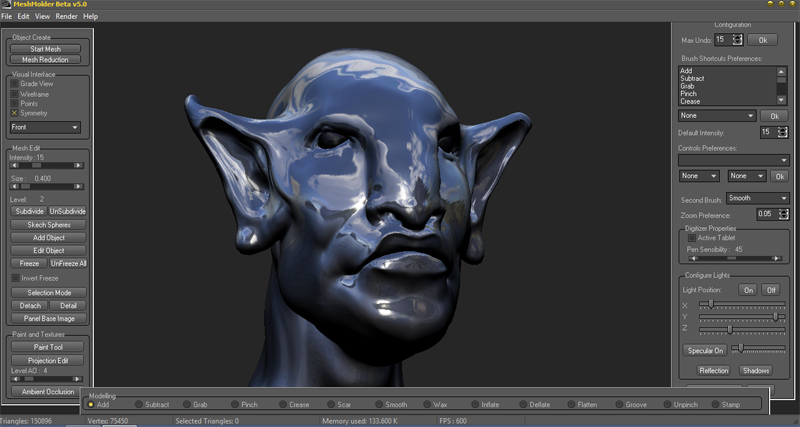The height and width of the screenshot is (427, 800).
Task: Open the Paint Tool
Action: click(49, 347)
